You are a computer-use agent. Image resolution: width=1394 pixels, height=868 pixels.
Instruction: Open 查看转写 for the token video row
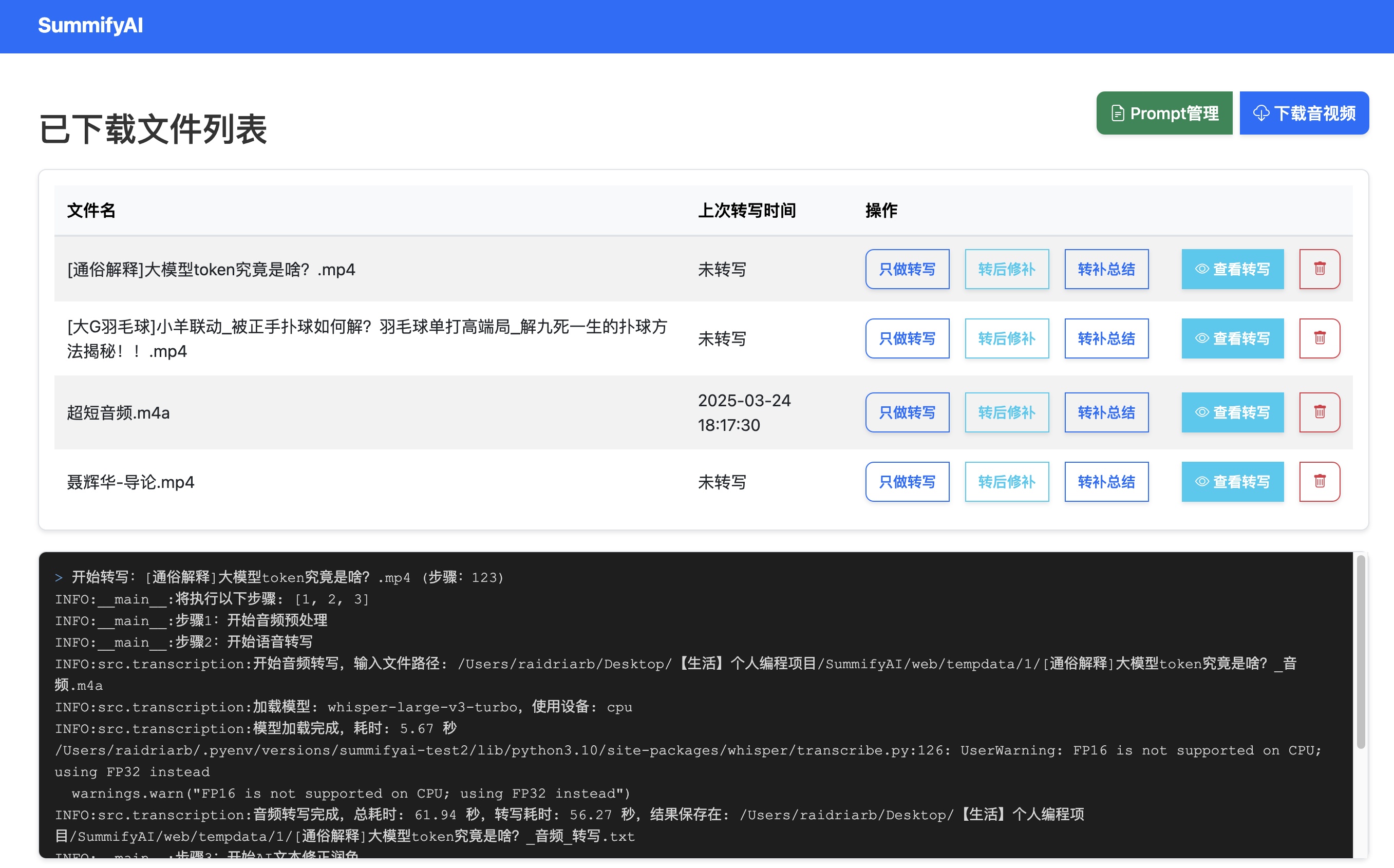[x=1232, y=269]
